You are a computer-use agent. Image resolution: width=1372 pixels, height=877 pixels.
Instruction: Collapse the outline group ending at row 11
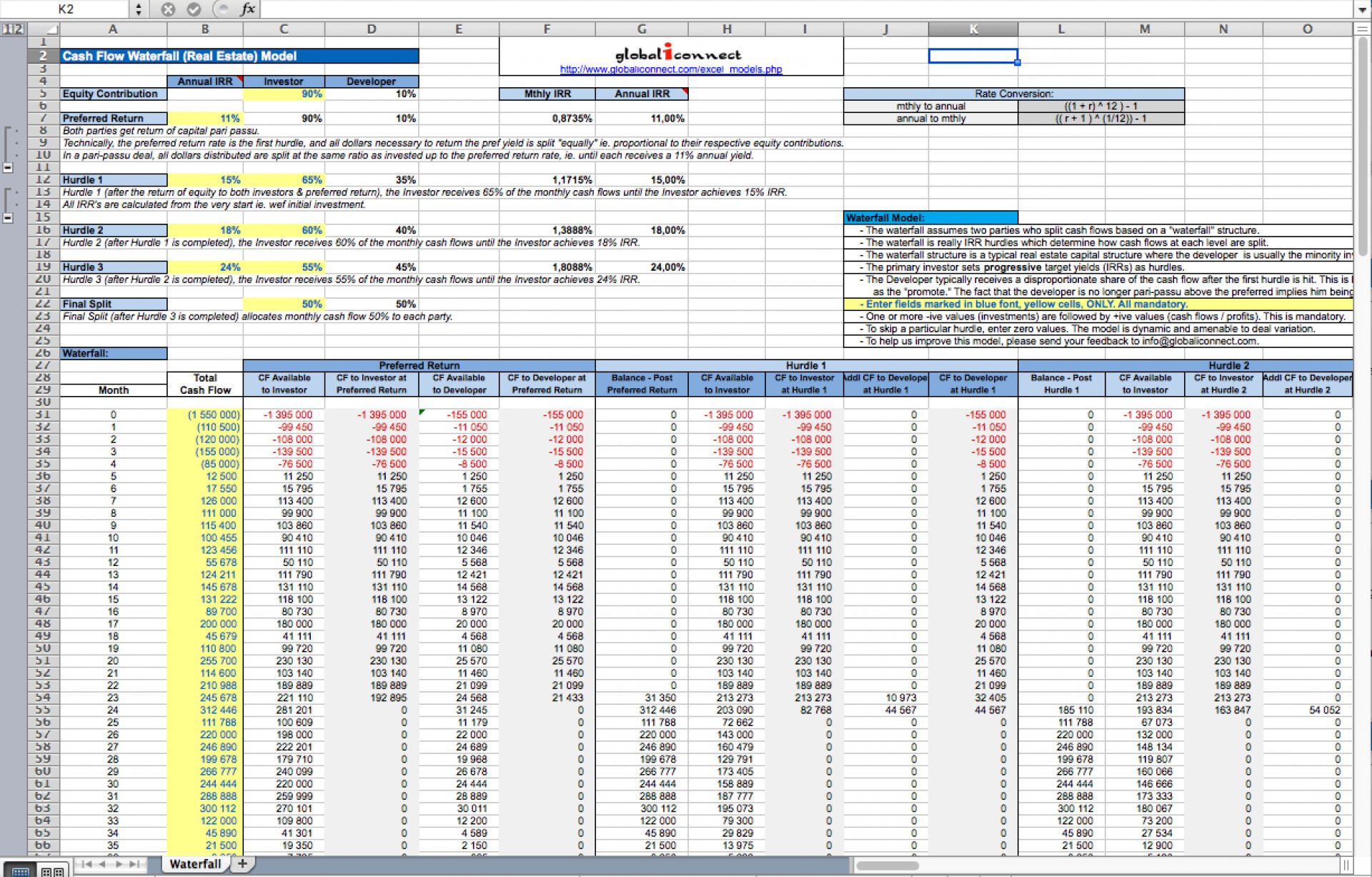[8, 167]
